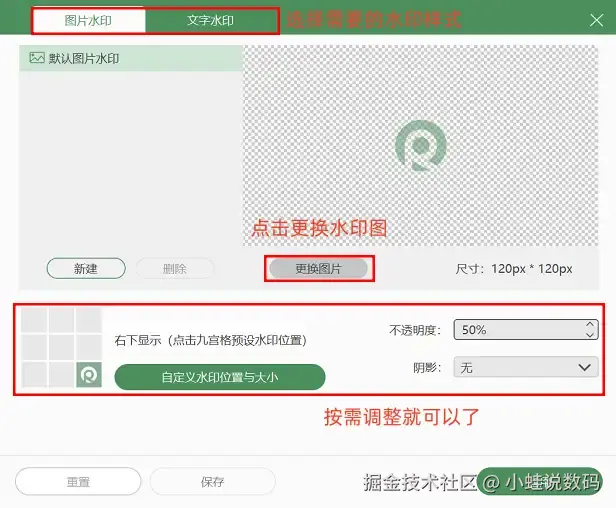Select middle-left cell of position grid
The image size is (616, 508).
point(34,347)
